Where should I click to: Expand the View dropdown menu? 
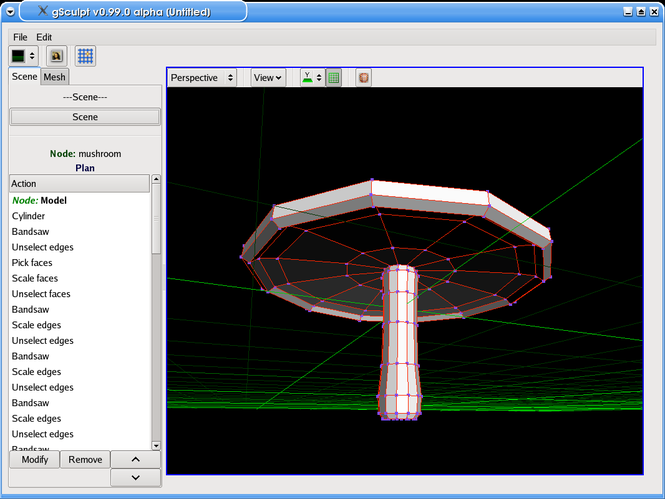(x=268, y=78)
